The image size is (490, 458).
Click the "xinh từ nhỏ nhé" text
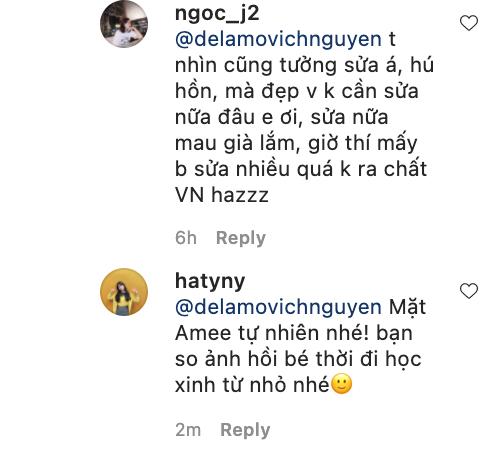tap(252, 385)
